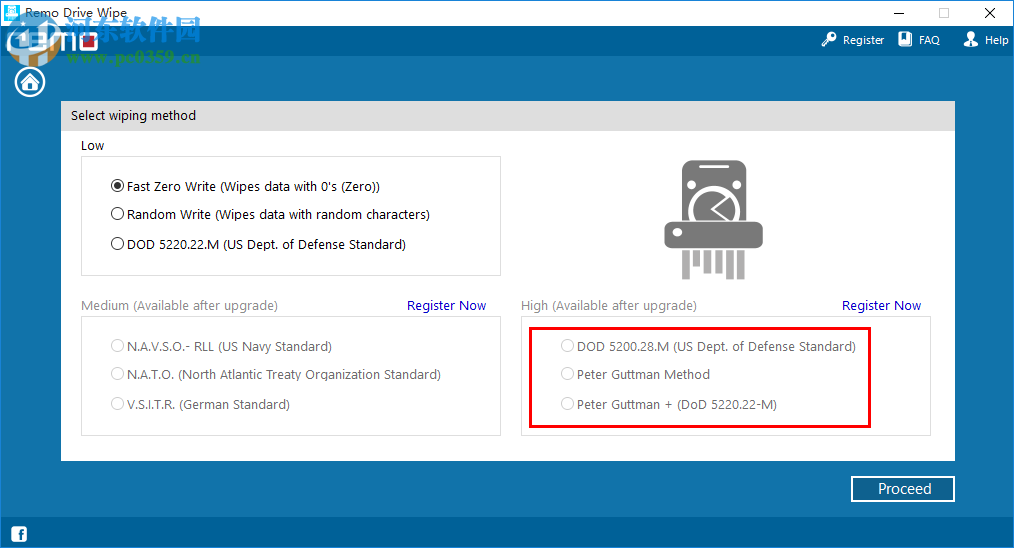
Task: Choose Peter Guttman + (DoD 5220.22-M)
Action: pyautogui.click(x=669, y=404)
